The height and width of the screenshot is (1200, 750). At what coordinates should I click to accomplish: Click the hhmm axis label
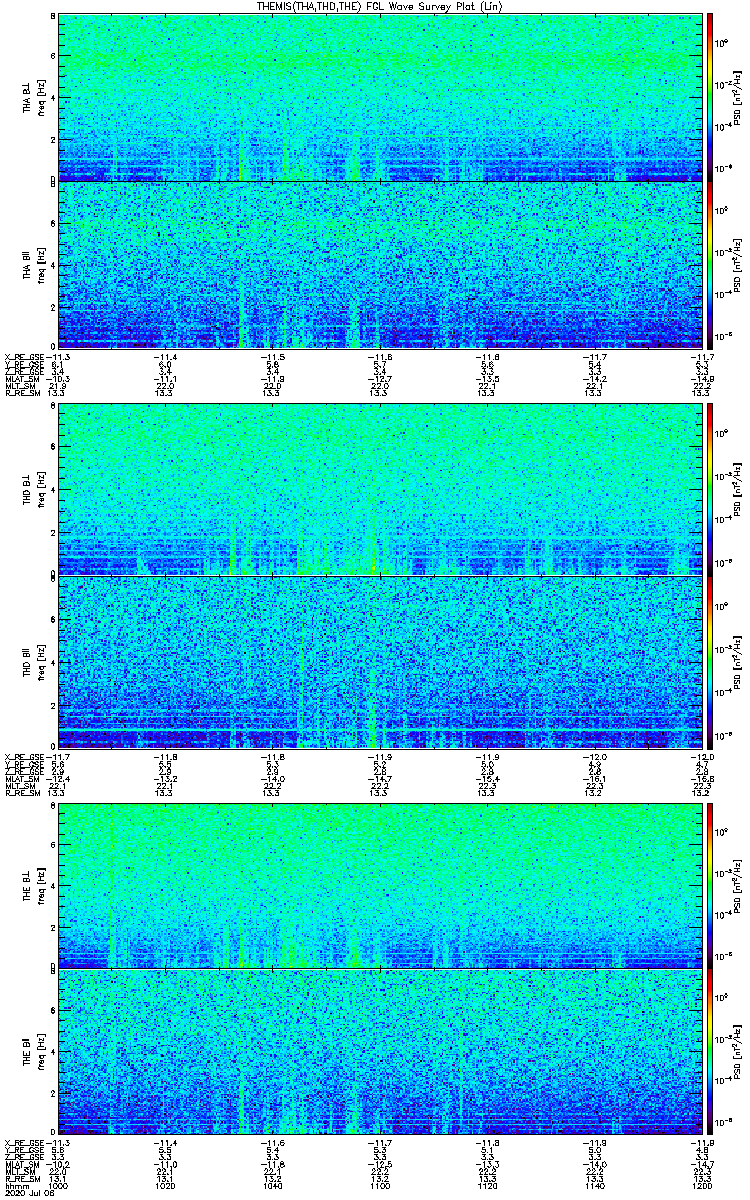point(15,1186)
